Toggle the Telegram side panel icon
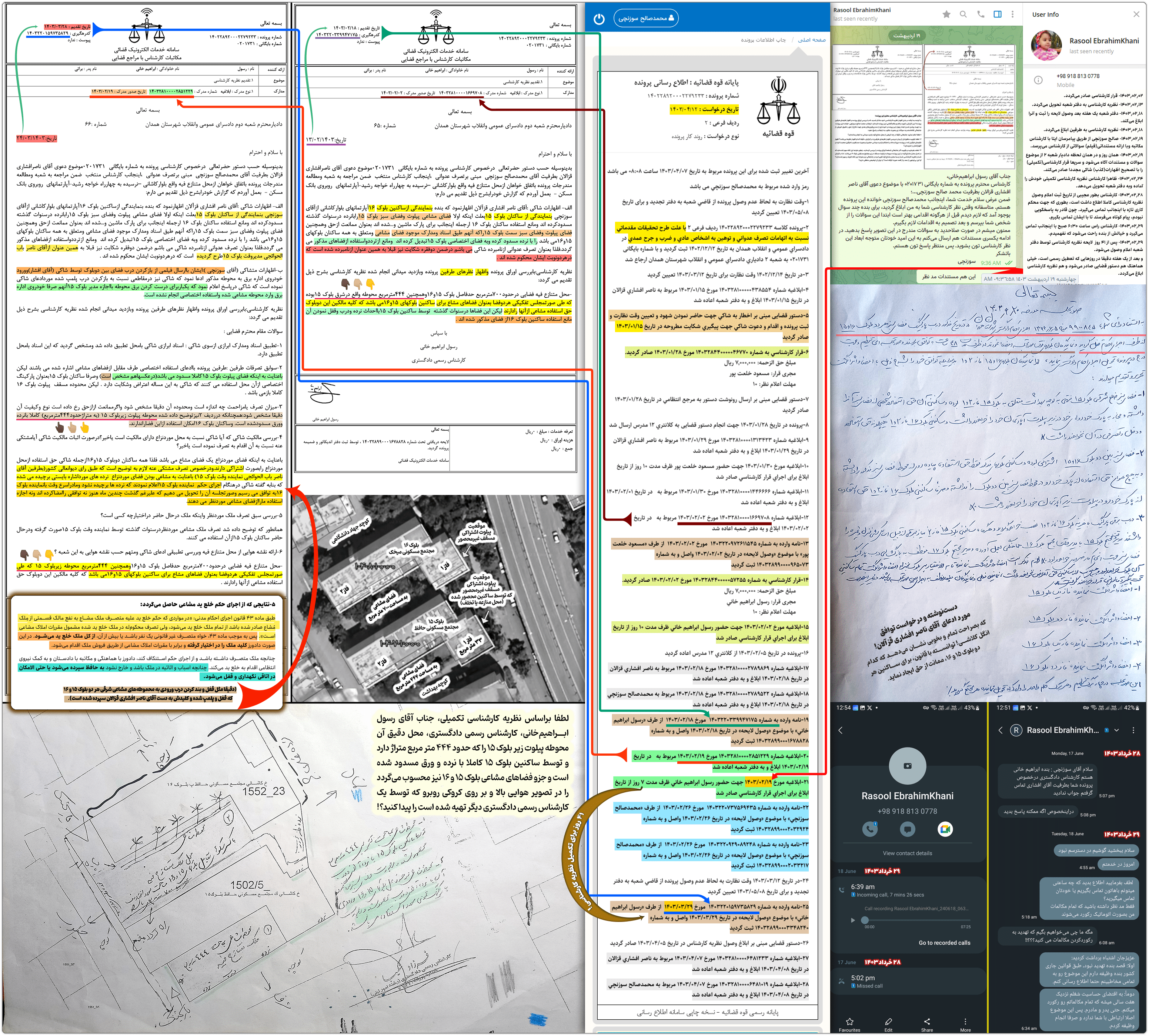The image size is (1149, 1036). [x=997, y=14]
